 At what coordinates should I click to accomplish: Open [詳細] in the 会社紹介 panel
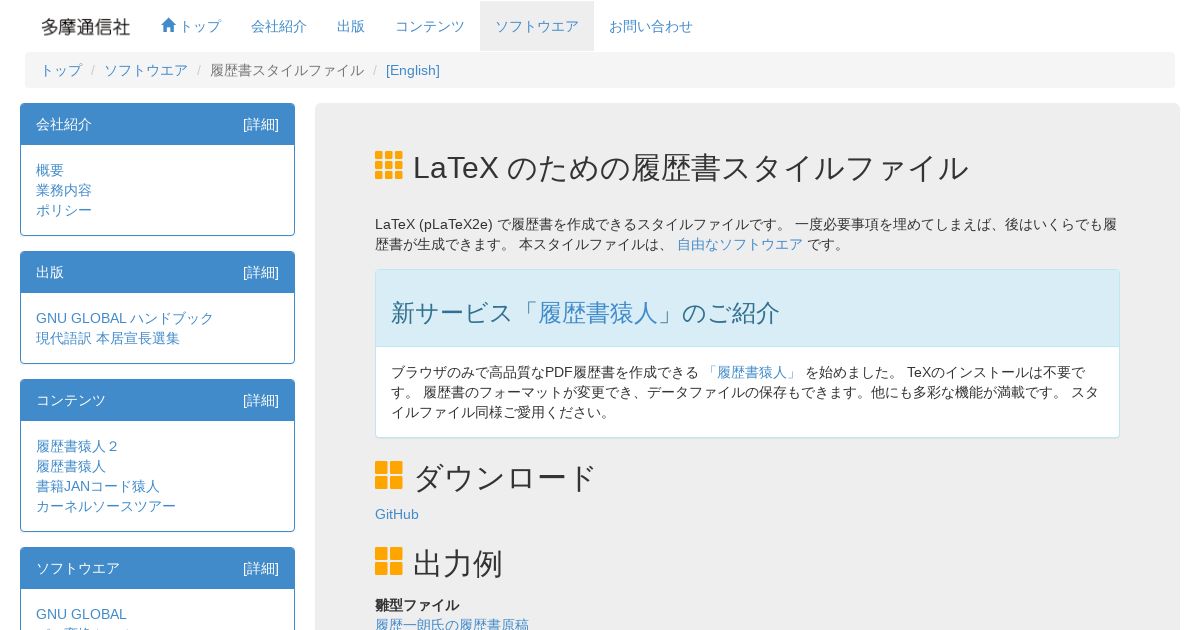click(261, 124)
